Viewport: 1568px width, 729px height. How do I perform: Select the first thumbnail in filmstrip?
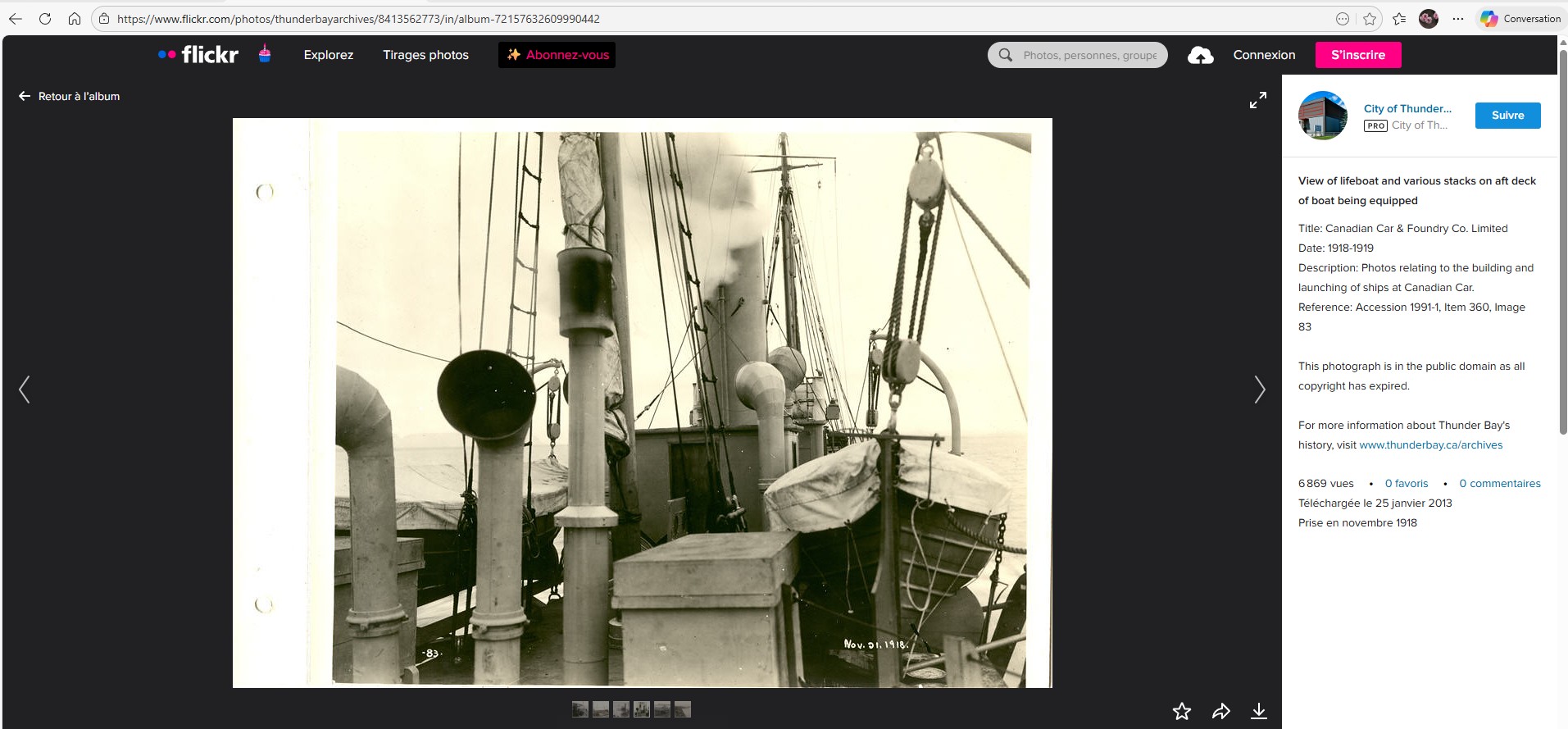[580, 709]
